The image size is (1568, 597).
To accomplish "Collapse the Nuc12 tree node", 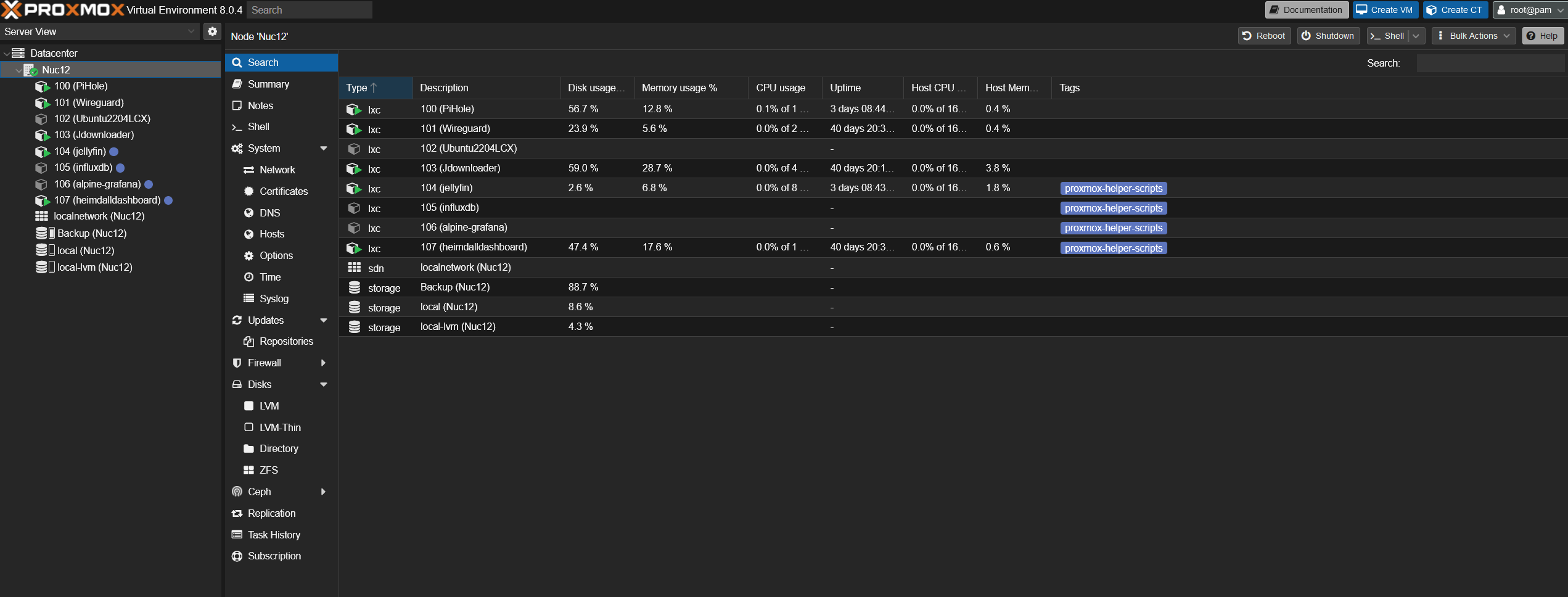I will point(18,70).
